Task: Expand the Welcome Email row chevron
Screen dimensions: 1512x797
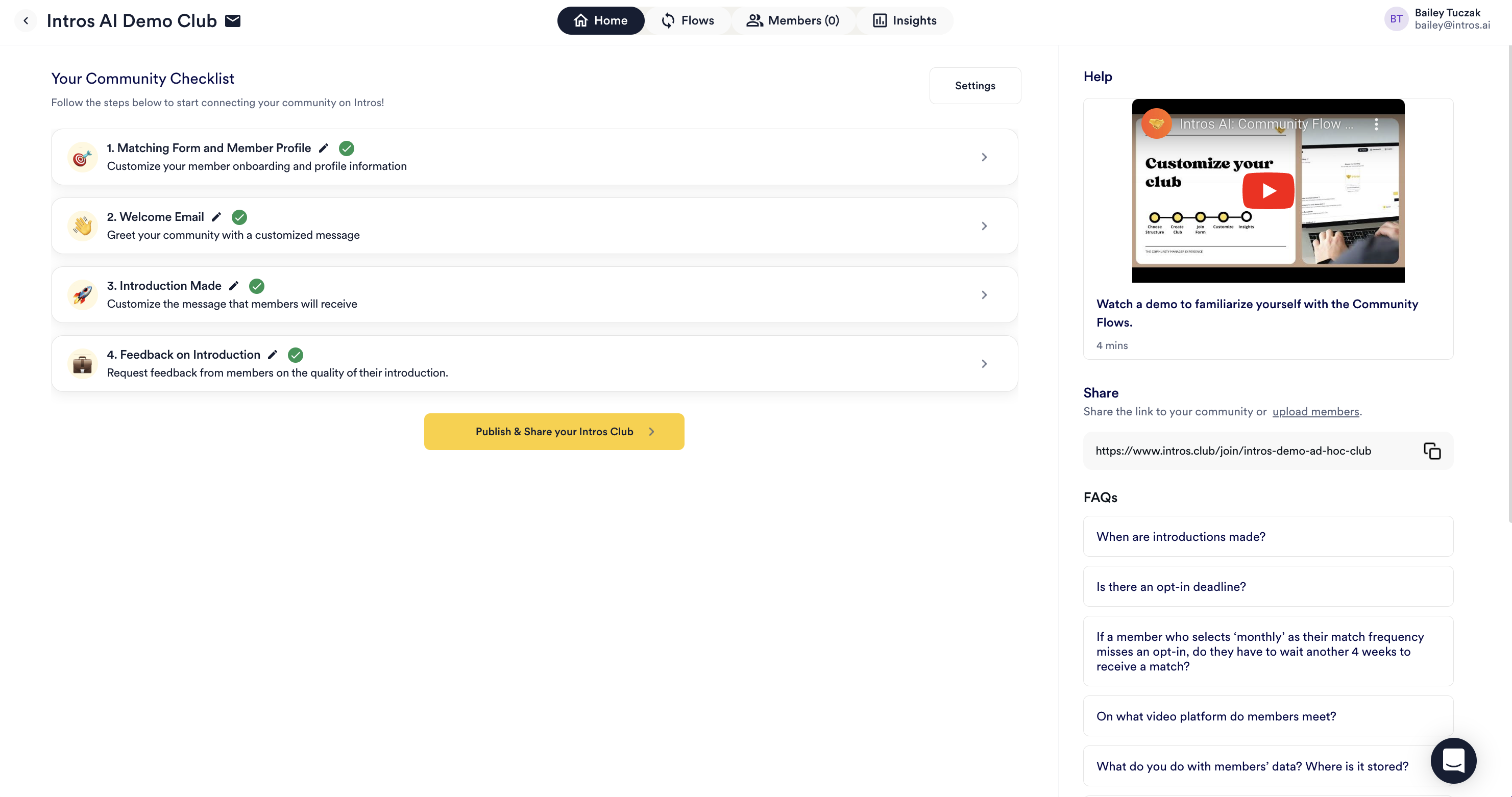Action: coord(984,226)
